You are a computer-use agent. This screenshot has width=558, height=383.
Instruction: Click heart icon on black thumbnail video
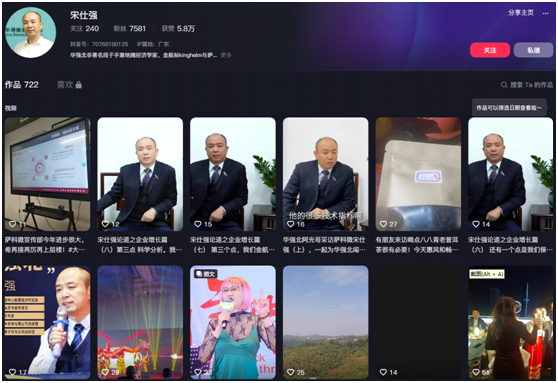click(x=383, y=372)
